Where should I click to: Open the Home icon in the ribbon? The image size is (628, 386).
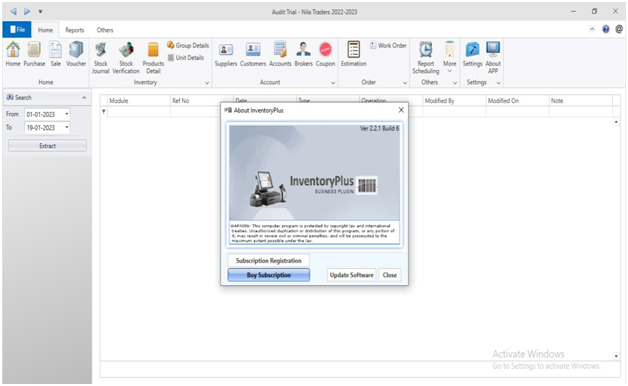13,54
